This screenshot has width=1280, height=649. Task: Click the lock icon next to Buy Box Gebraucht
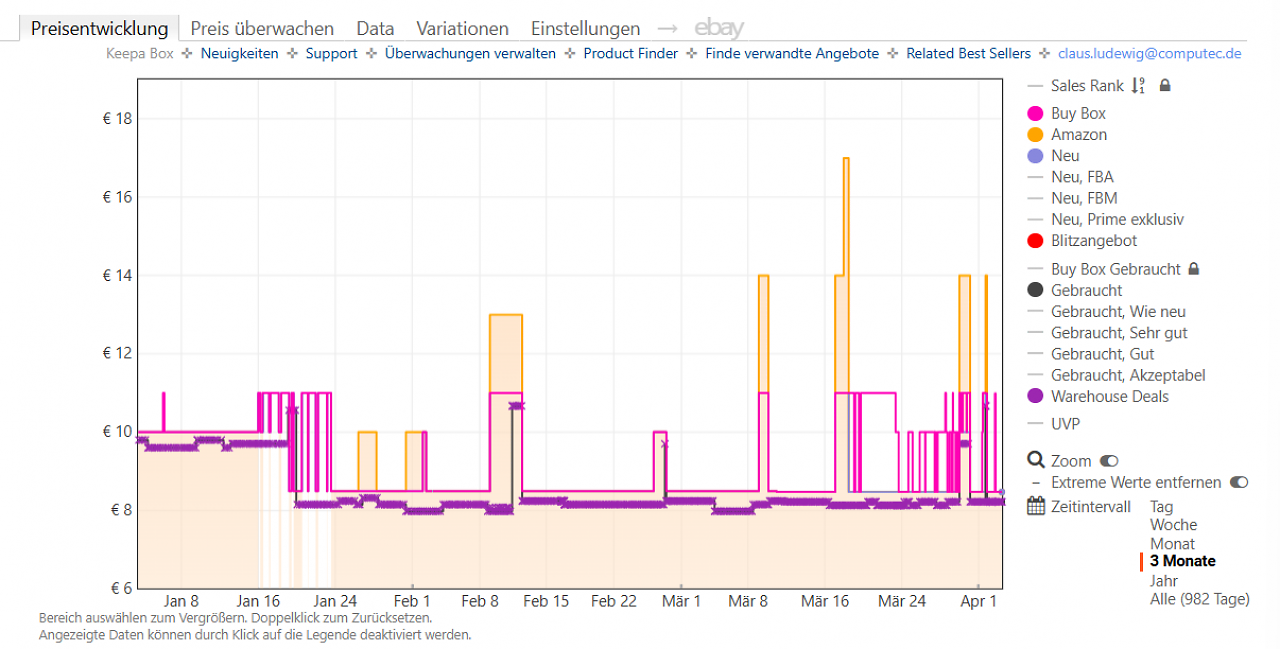coord(1193,269)
